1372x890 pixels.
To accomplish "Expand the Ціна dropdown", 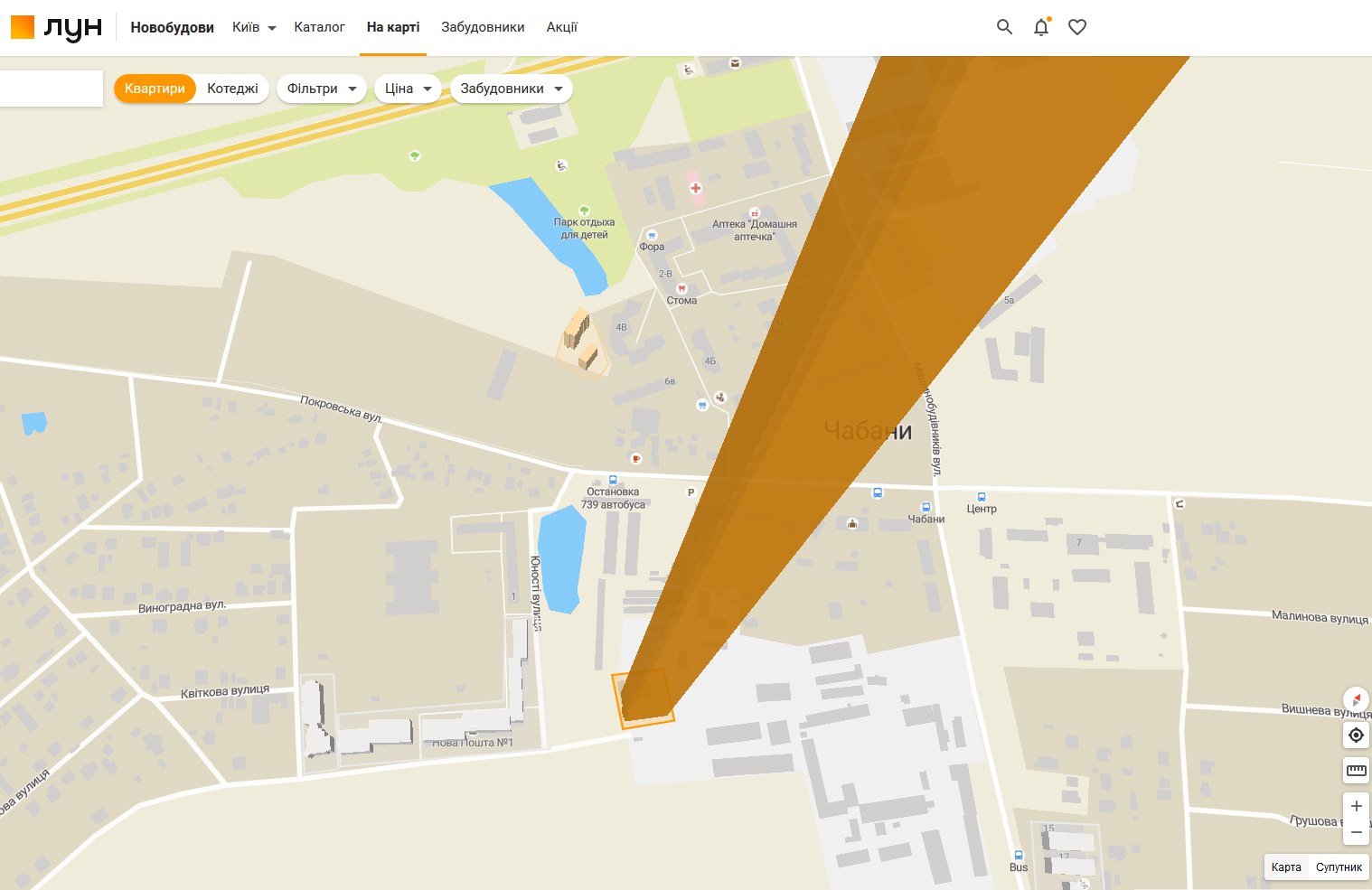I will pyautogui.click(x=408, y=89).
